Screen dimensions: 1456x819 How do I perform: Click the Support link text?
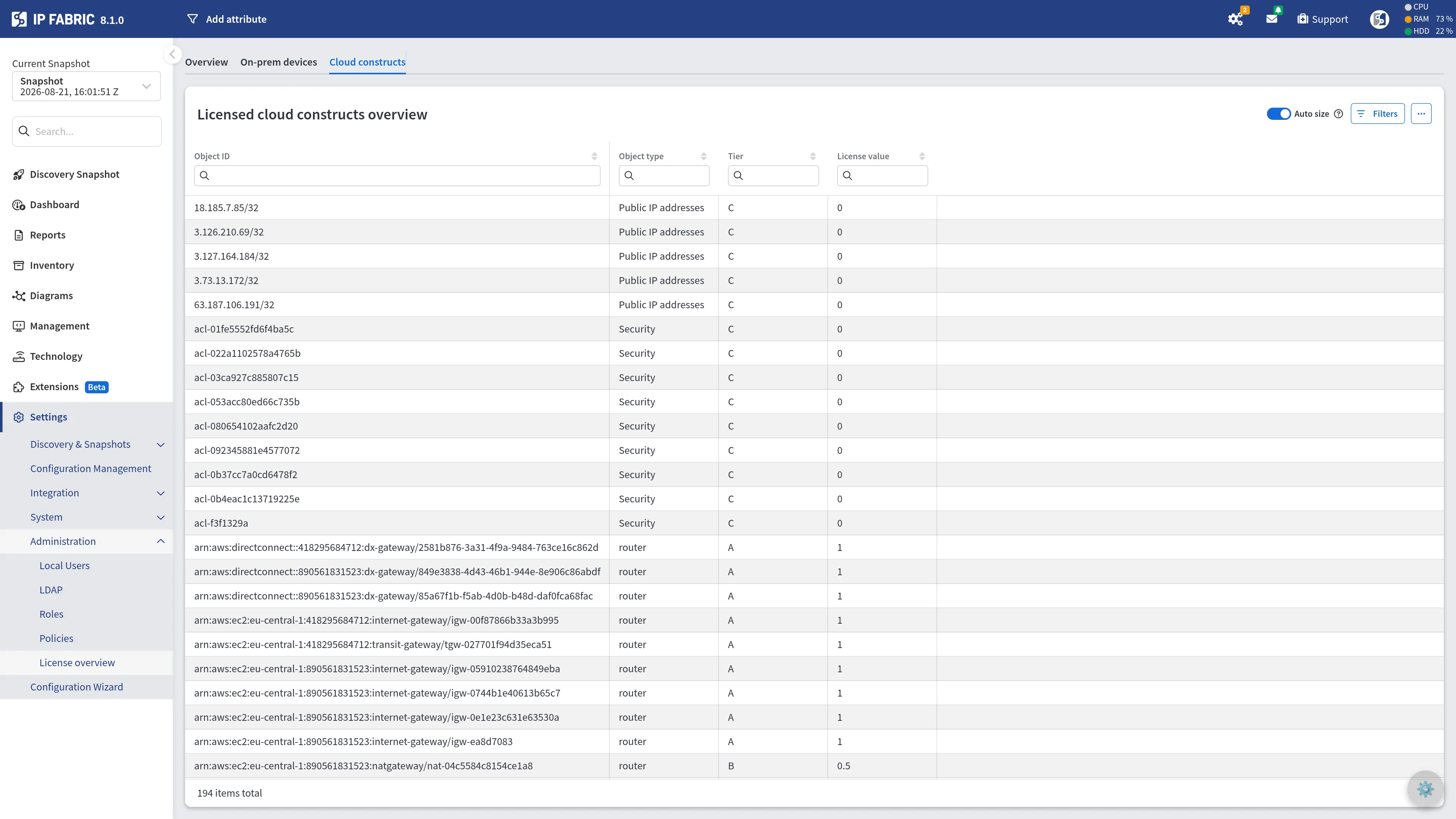coord(1329,19)
